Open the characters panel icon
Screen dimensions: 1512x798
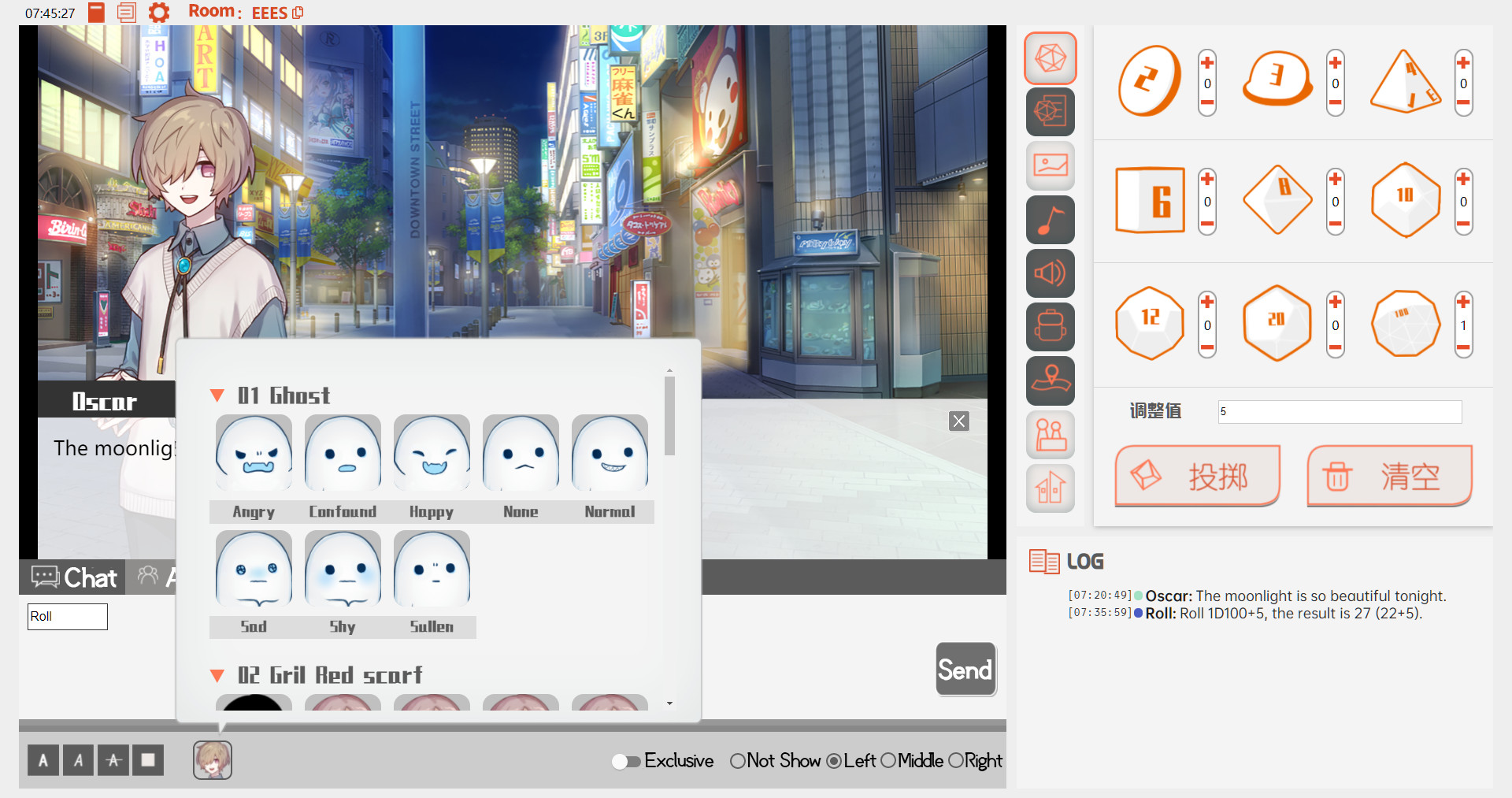(1051, 434)
